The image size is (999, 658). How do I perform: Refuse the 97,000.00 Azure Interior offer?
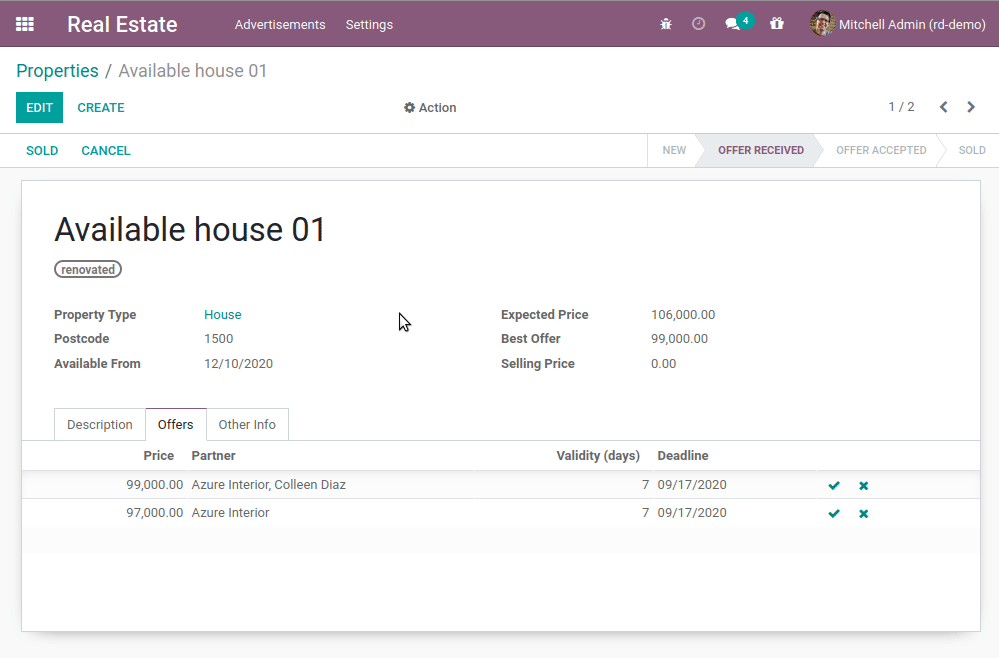863,513
